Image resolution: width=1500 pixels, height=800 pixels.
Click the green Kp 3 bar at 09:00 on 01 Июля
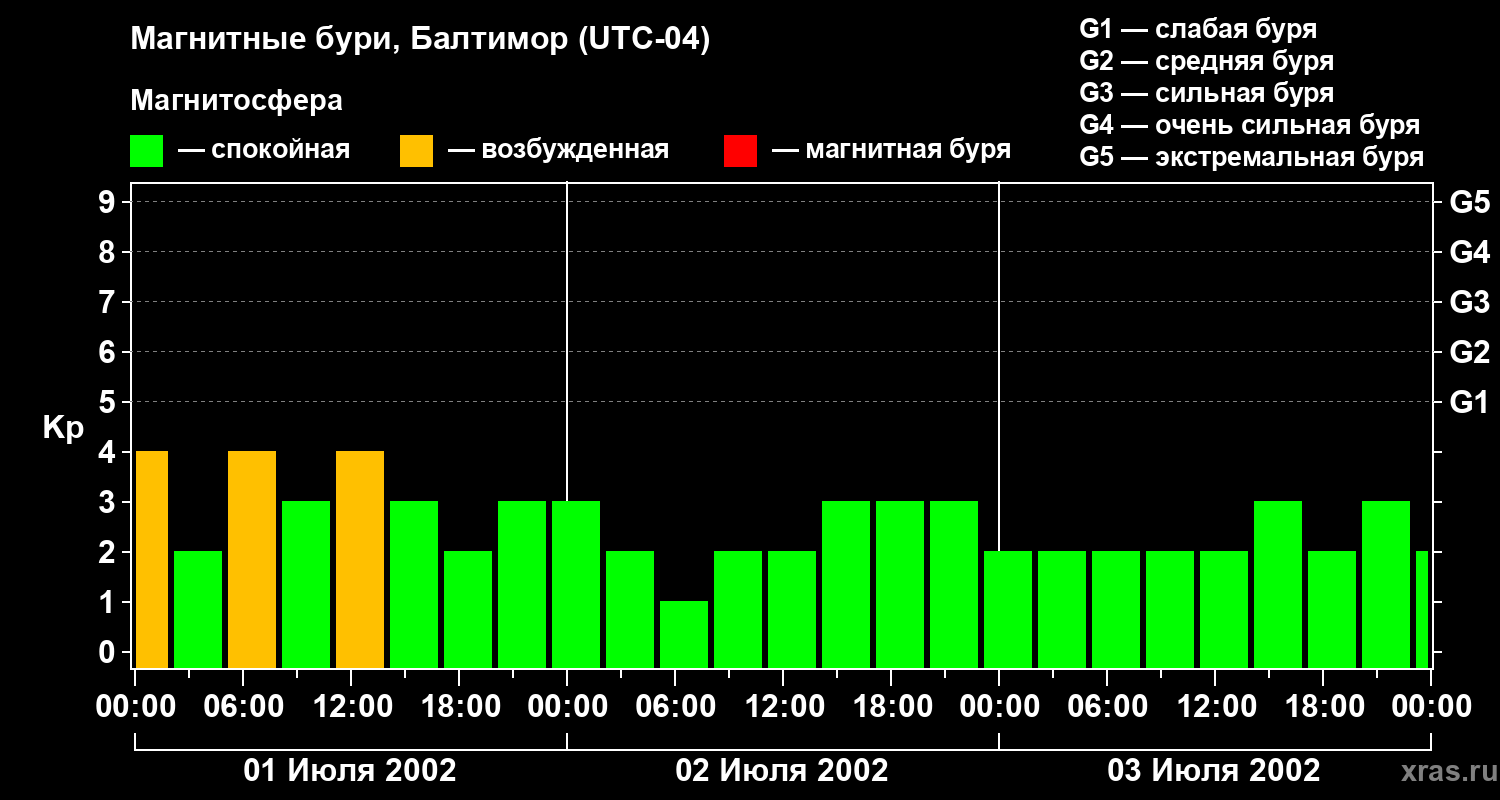[306, 584]
